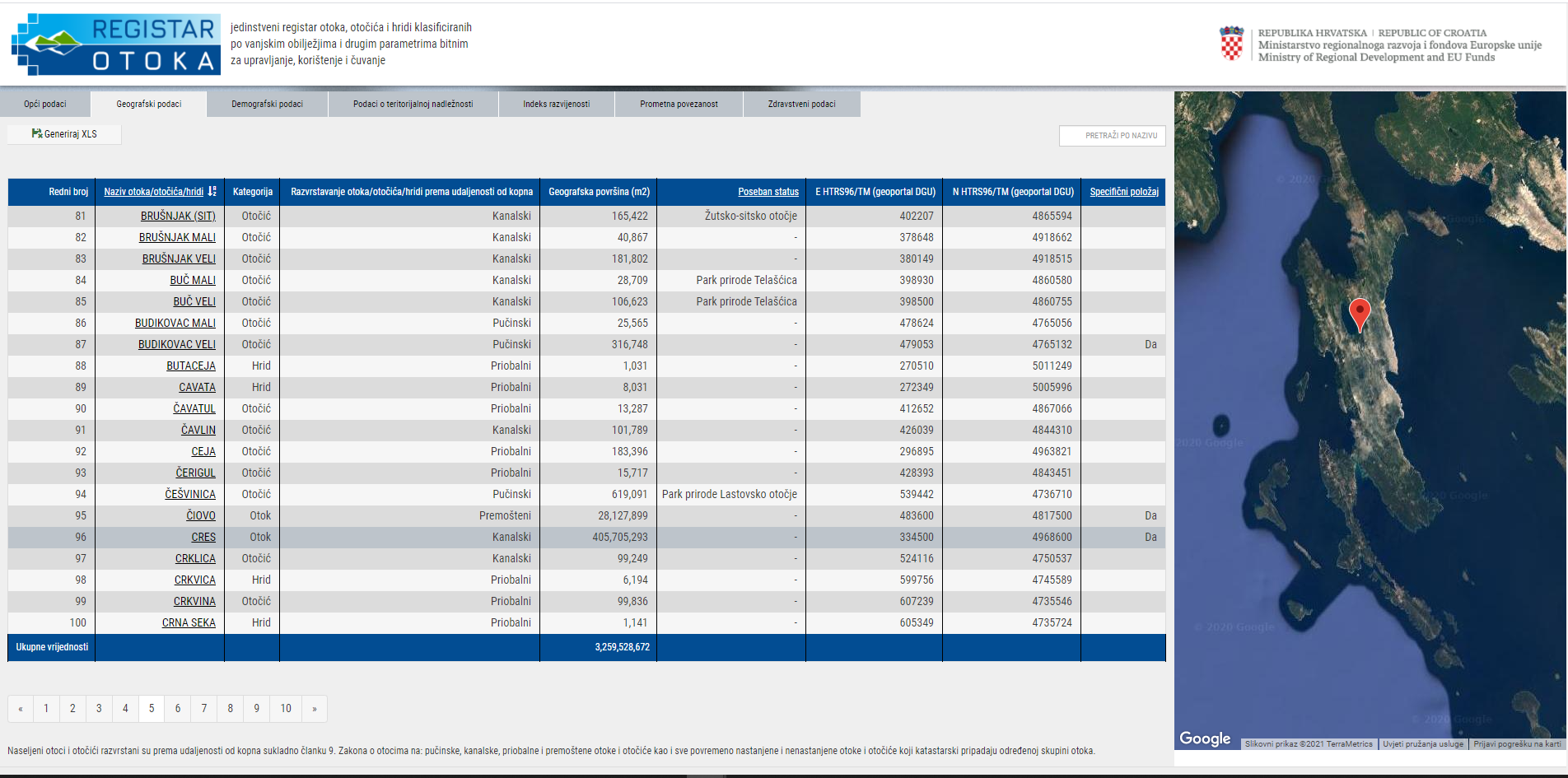
Task: Go to pagination page 1
Action: click(46, 709)
